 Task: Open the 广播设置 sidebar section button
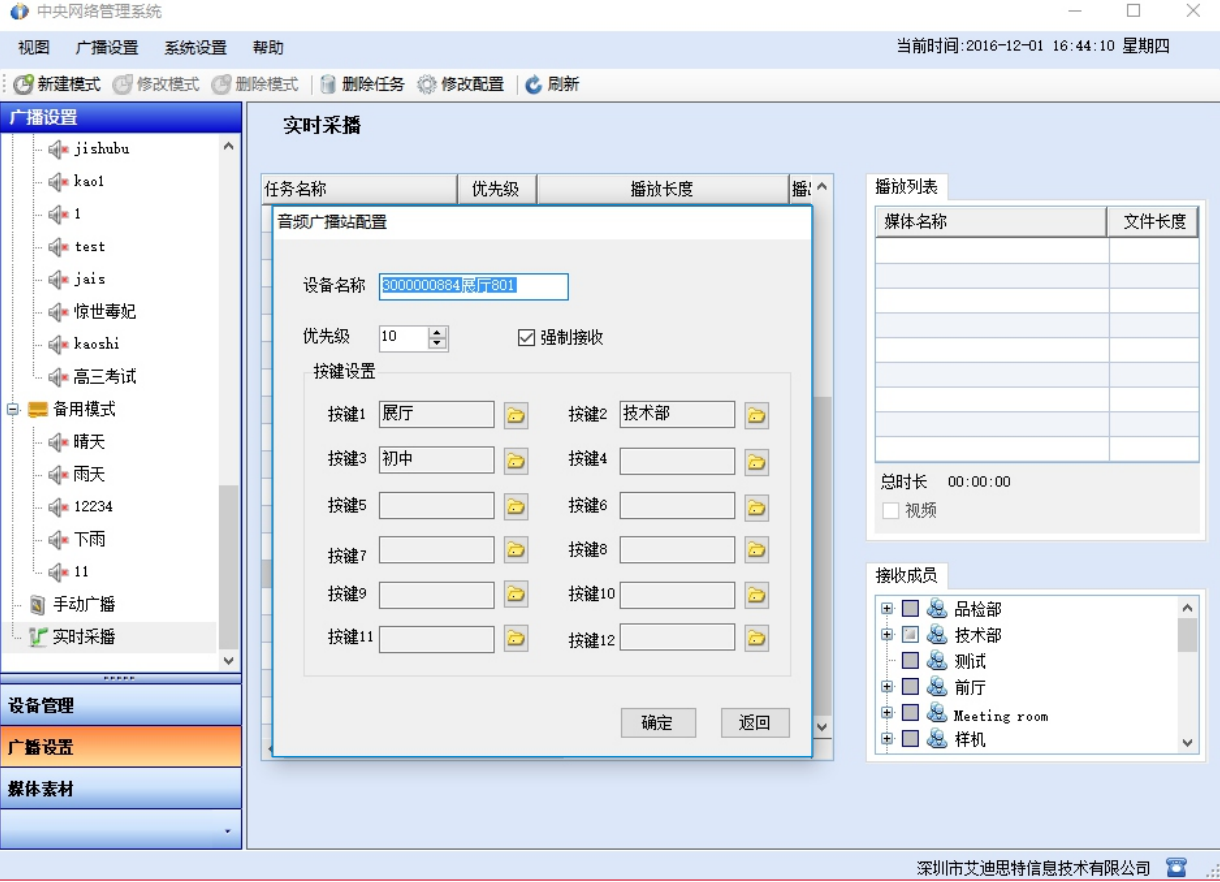pos(121,747)
